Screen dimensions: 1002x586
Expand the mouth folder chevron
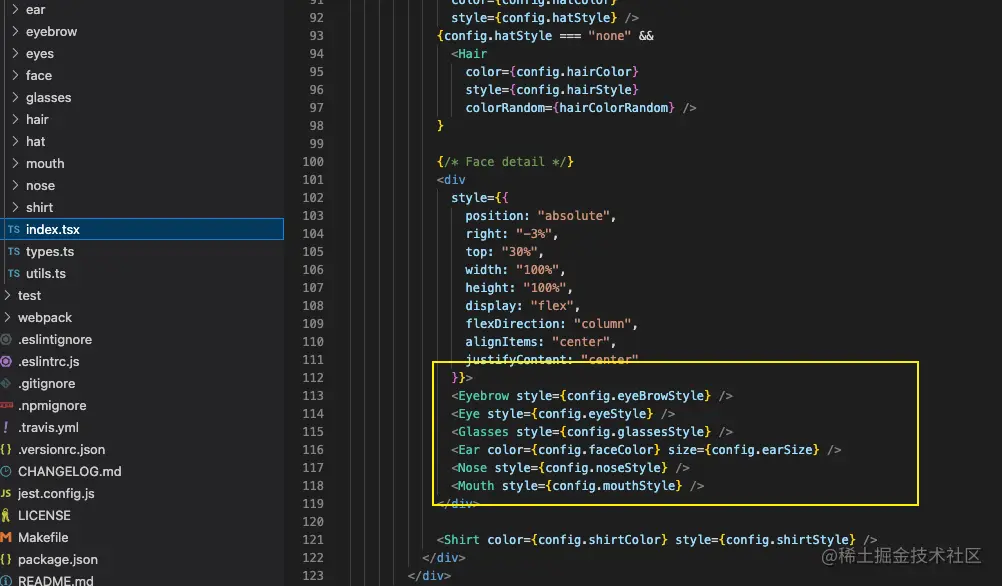coord(15,163)
